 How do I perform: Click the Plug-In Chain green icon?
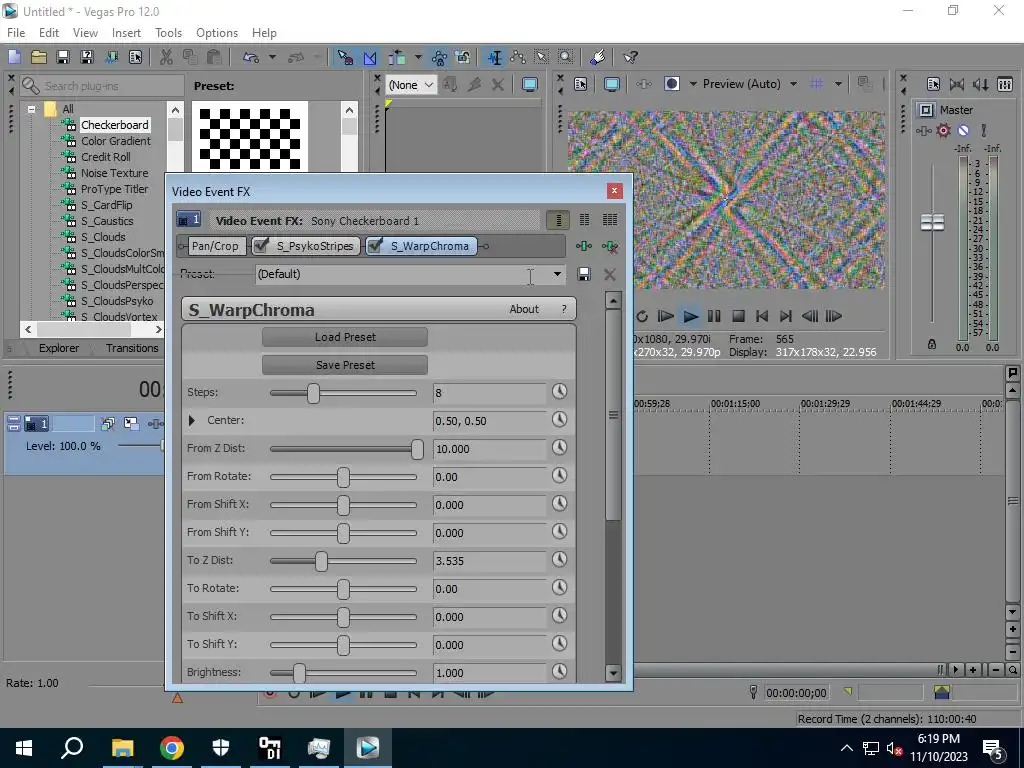584,246
